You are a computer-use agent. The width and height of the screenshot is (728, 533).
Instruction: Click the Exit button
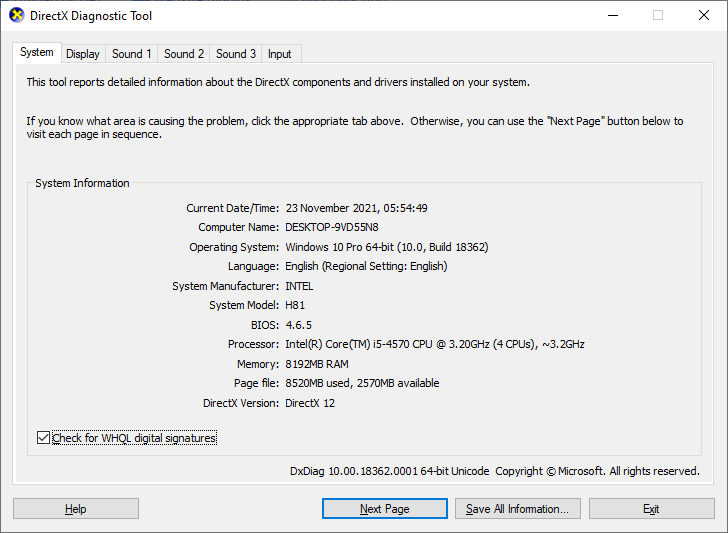point(651,509)
